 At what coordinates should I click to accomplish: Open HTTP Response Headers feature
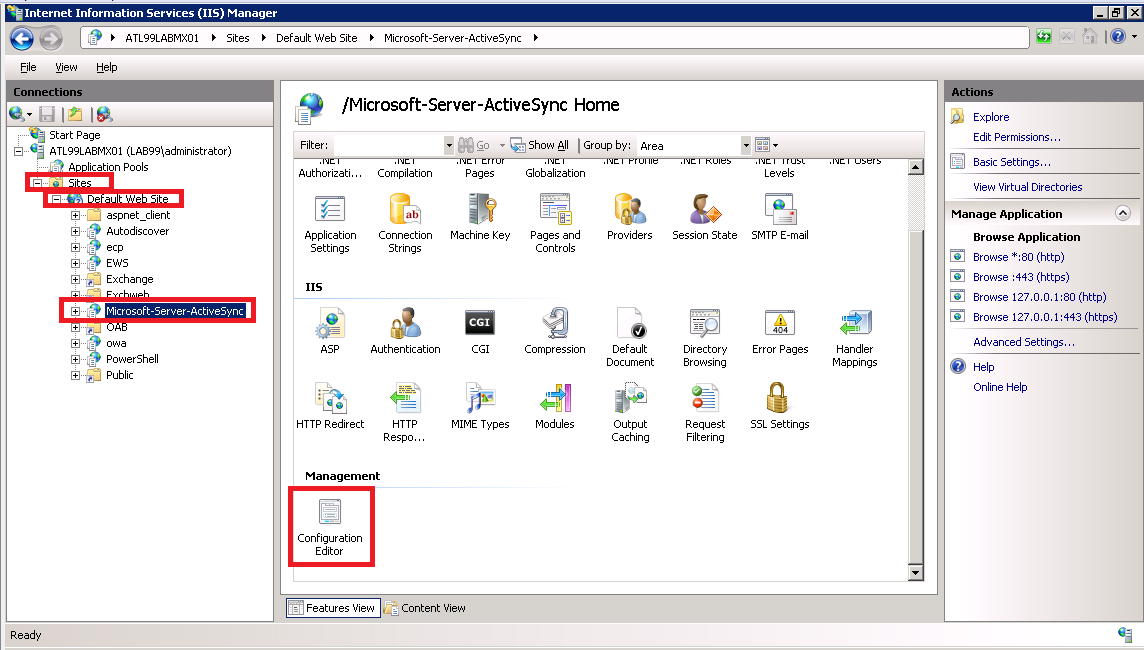click(405, 413)
